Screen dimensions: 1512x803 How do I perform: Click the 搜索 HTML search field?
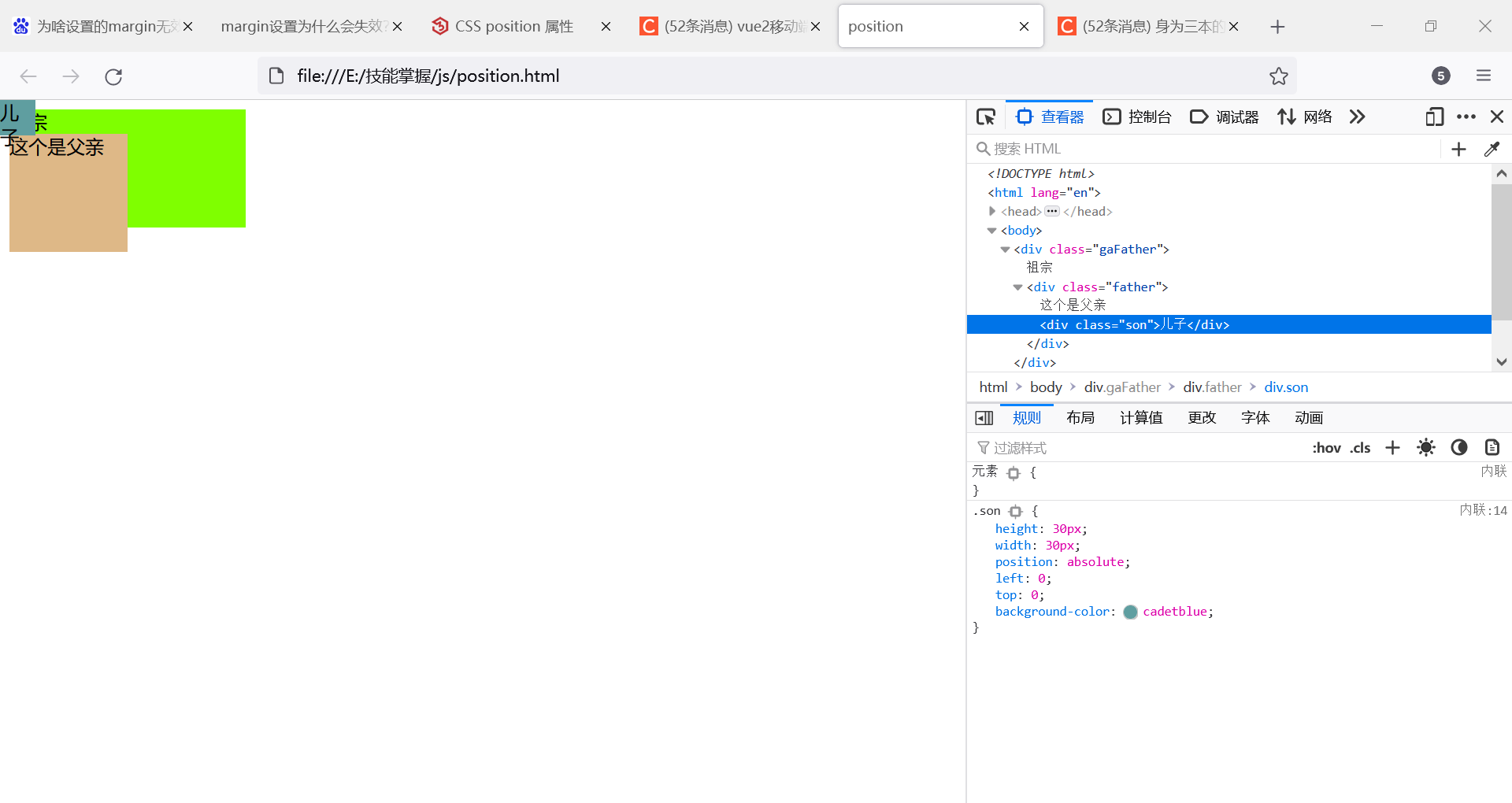point(1102,149)
